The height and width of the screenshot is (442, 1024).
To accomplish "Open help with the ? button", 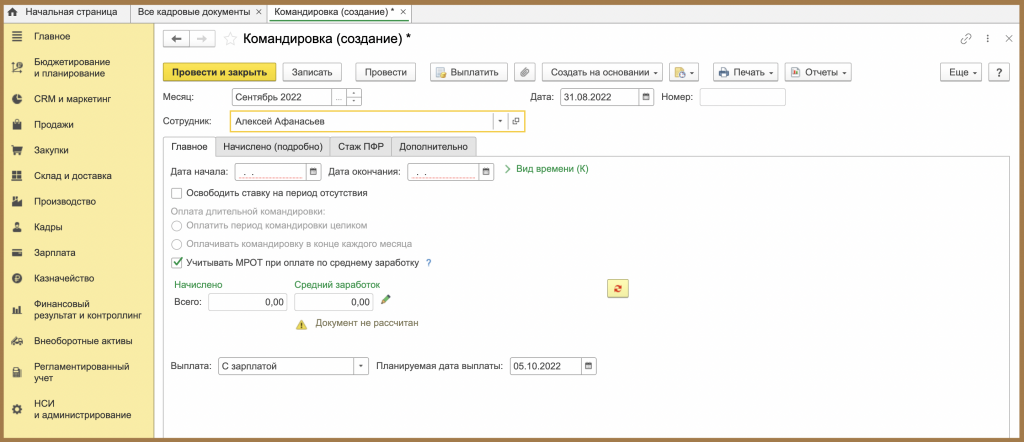I will coord(999,72).
